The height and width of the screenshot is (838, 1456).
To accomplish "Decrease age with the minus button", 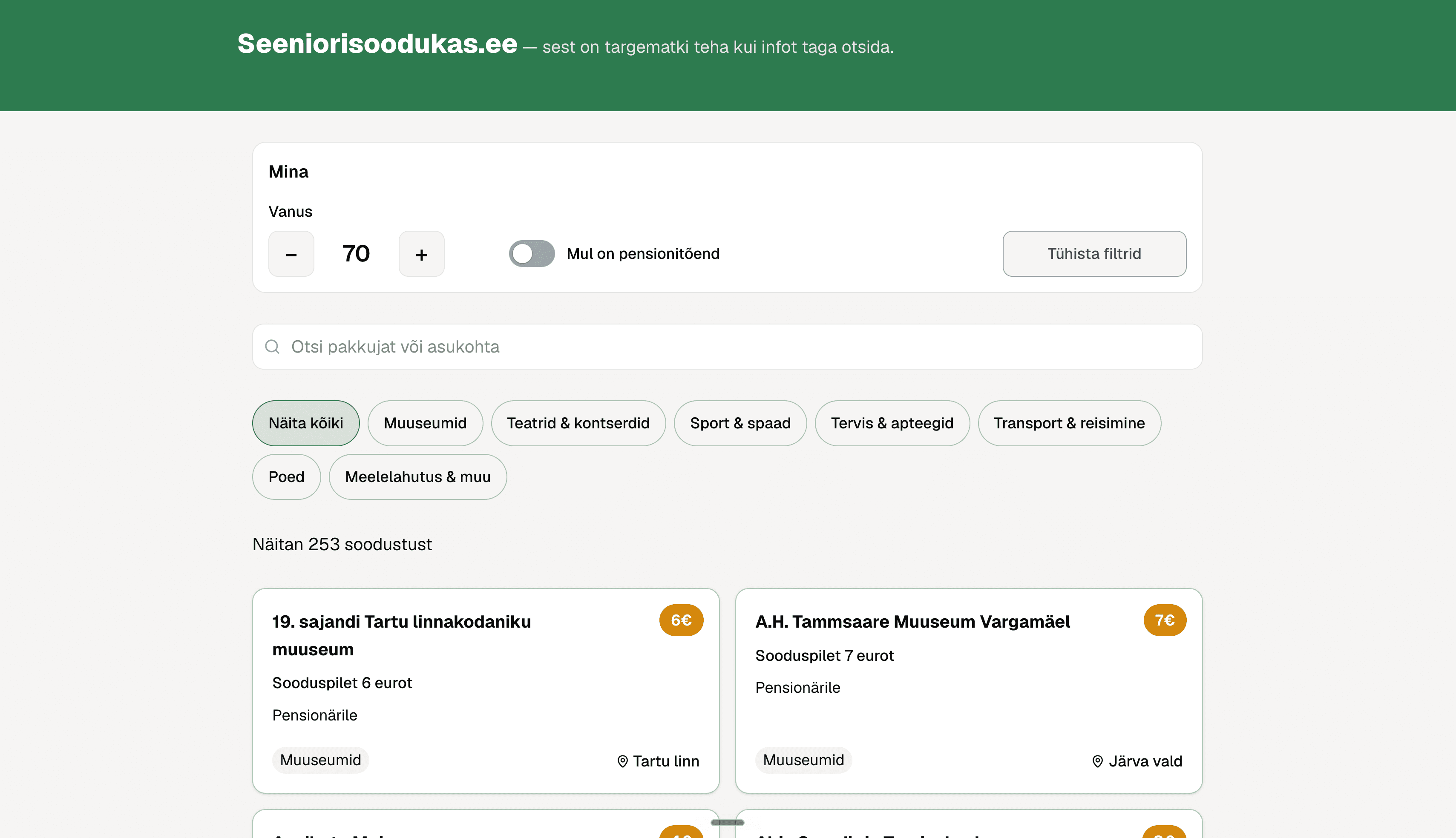I will (291, 254).
